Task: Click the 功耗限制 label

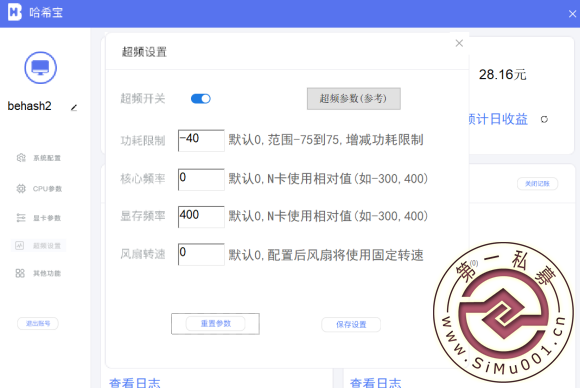Action: coord(143,141)
